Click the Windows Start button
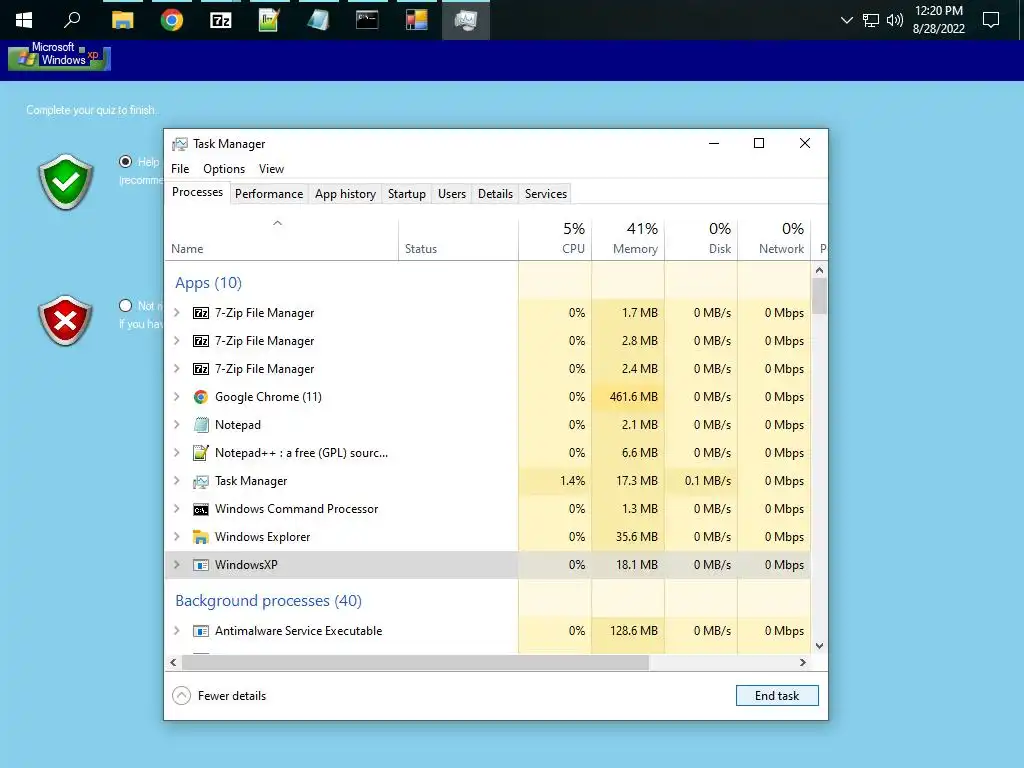Viewport: 1024px width, 768px height. tap(24, 20)
